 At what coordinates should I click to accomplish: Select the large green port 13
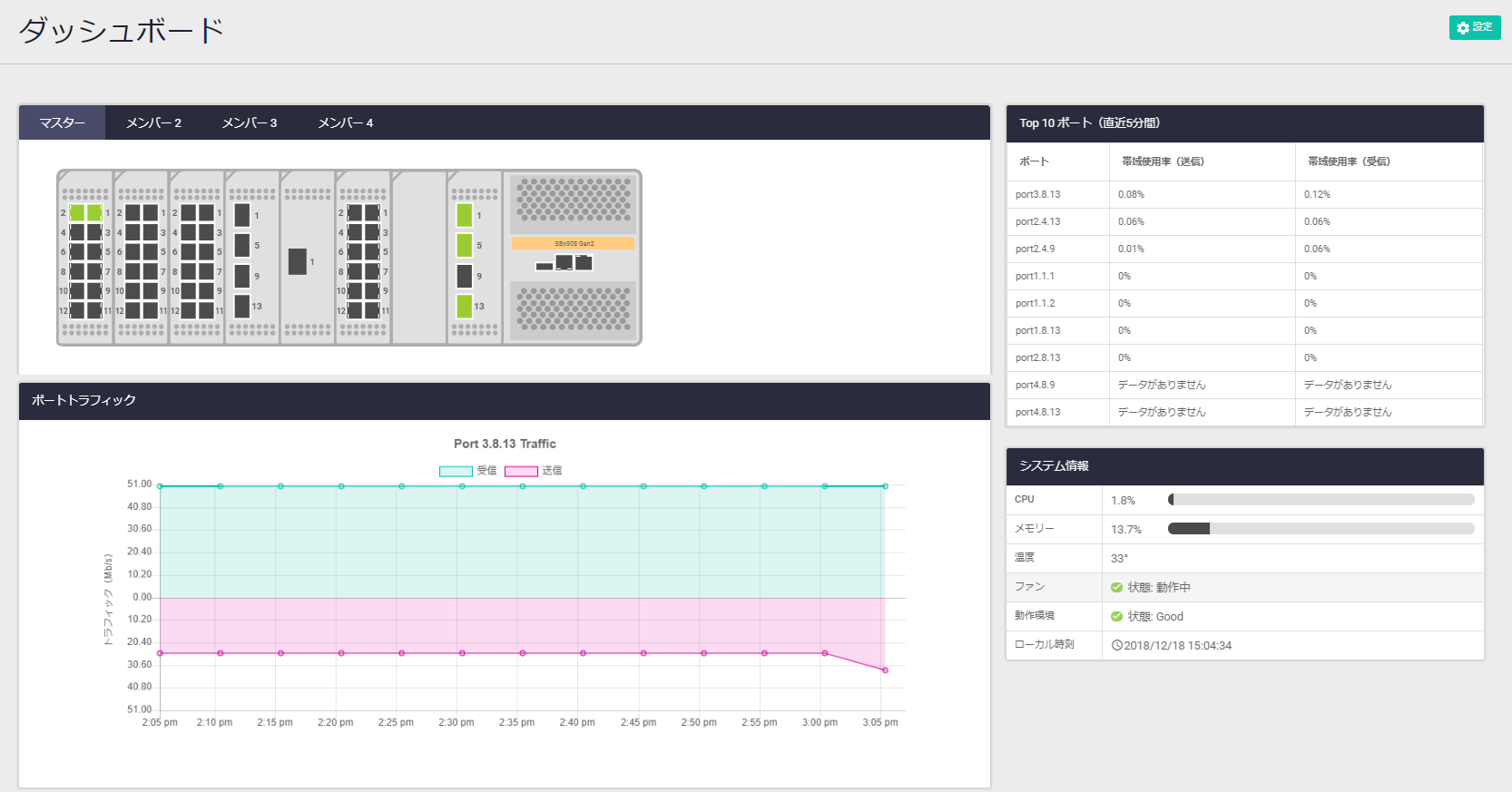point(465,306)
